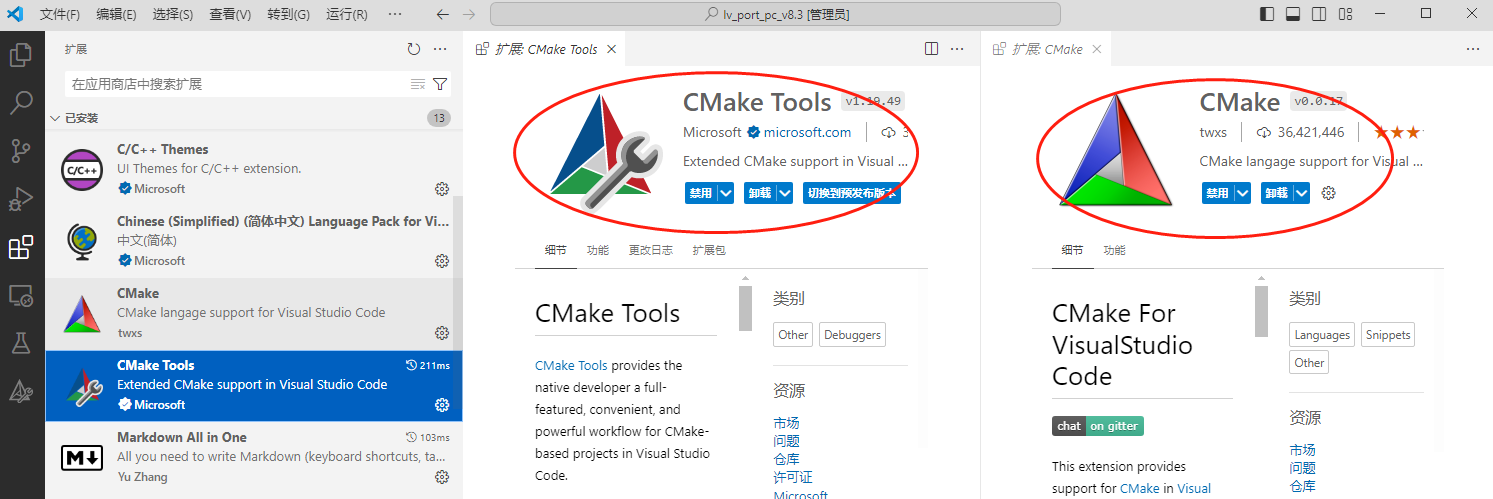The image size is (1493, 499).
Task: Open gear menu for CMake Tools row
Action: click(x=442, y=405)
